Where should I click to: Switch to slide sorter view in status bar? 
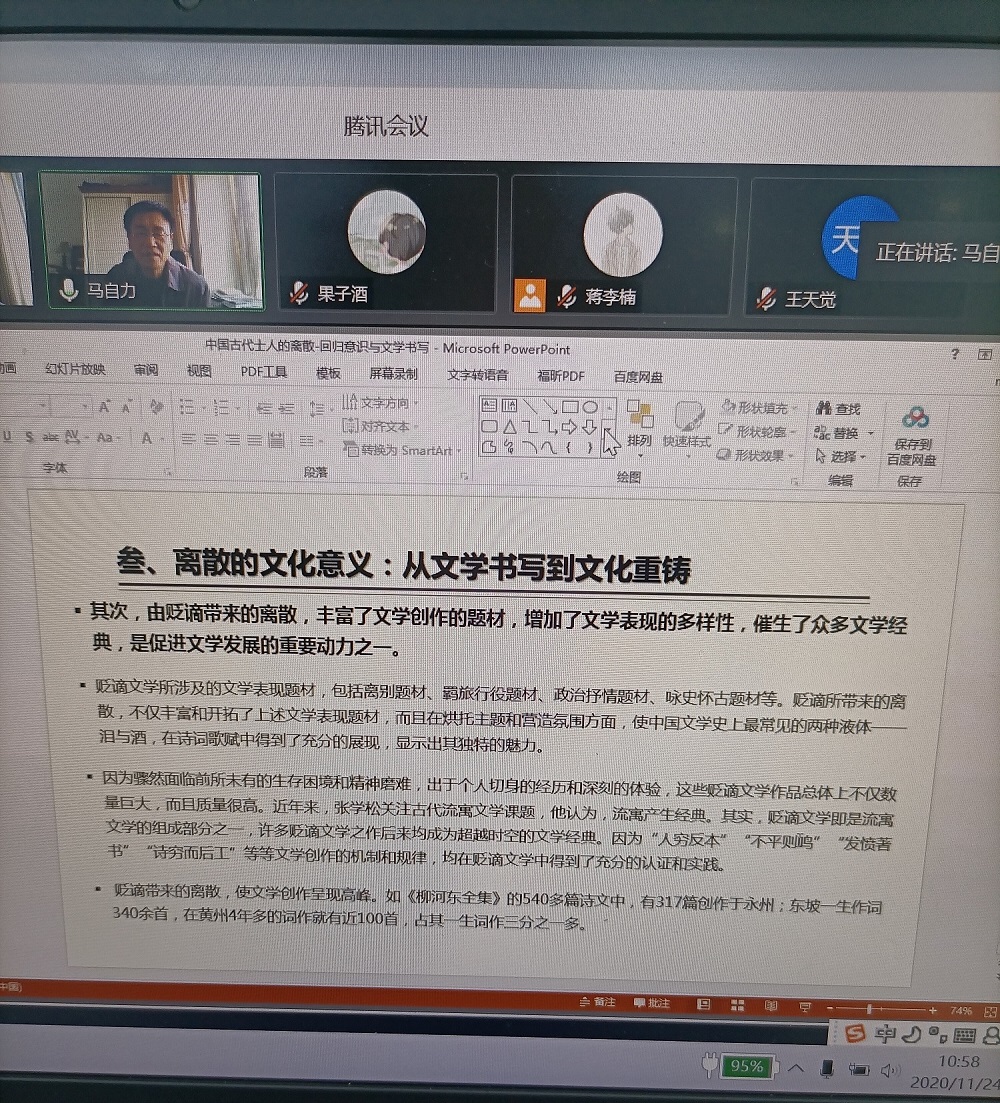pyautogui.click(x=737, y=1004)
